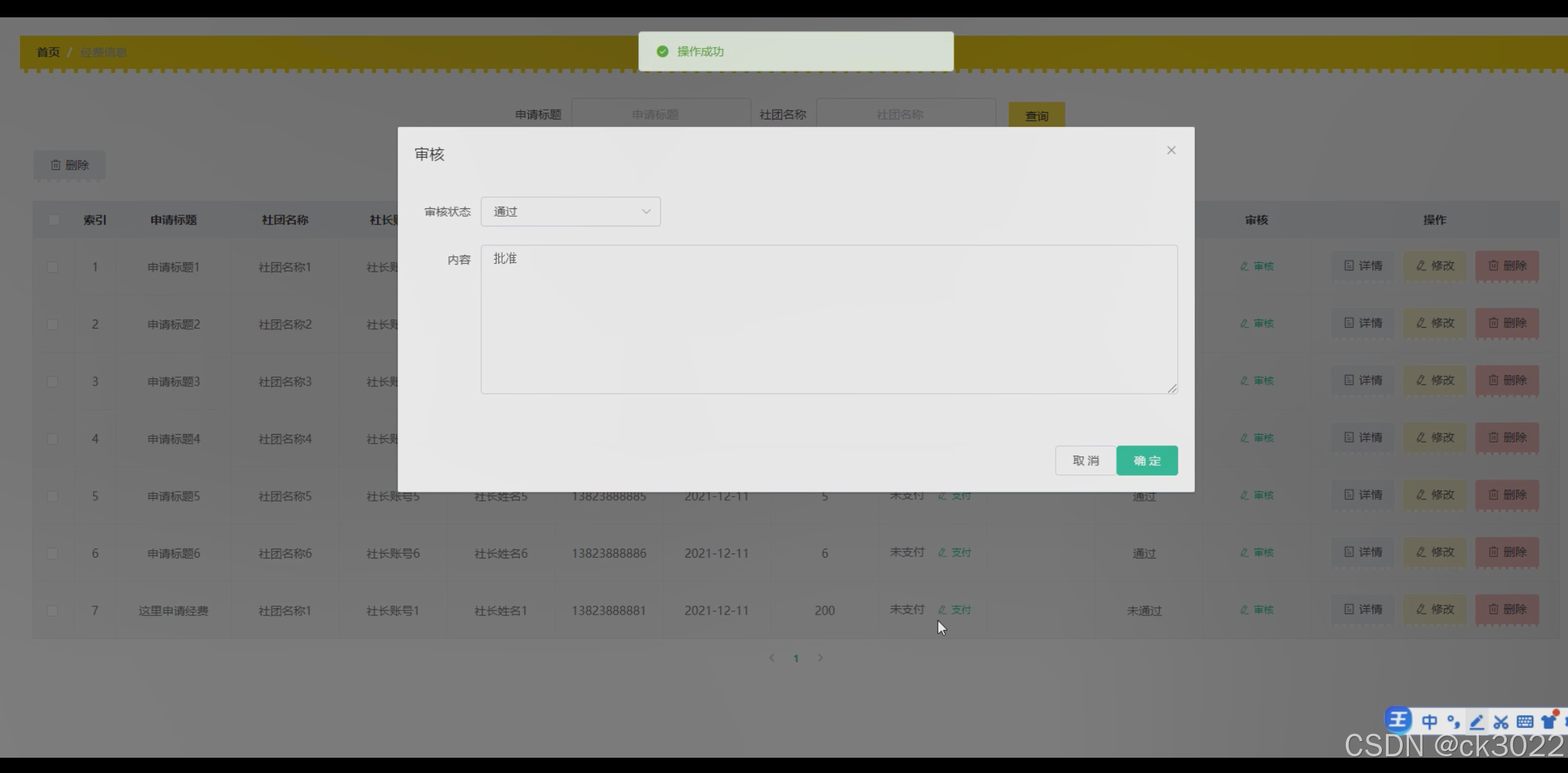This screenshot has height=773, width=1568.
Task: Click 修改 edit button in row 5
Action: [x=1435, y=495]
